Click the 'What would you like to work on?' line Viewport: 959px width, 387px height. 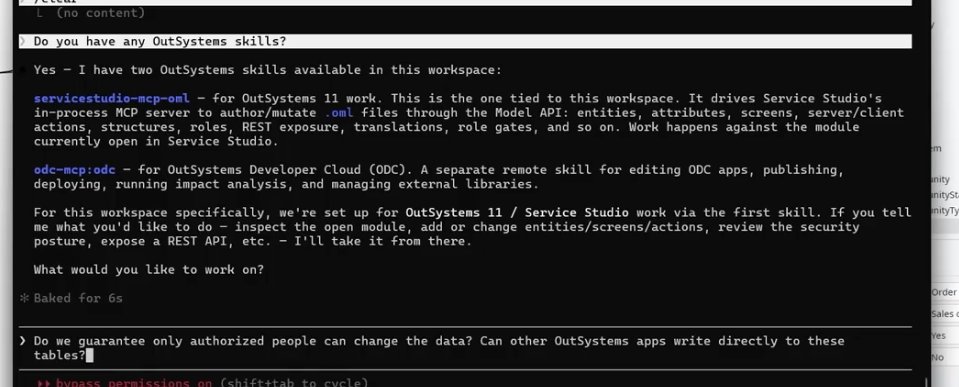(149, 270)
